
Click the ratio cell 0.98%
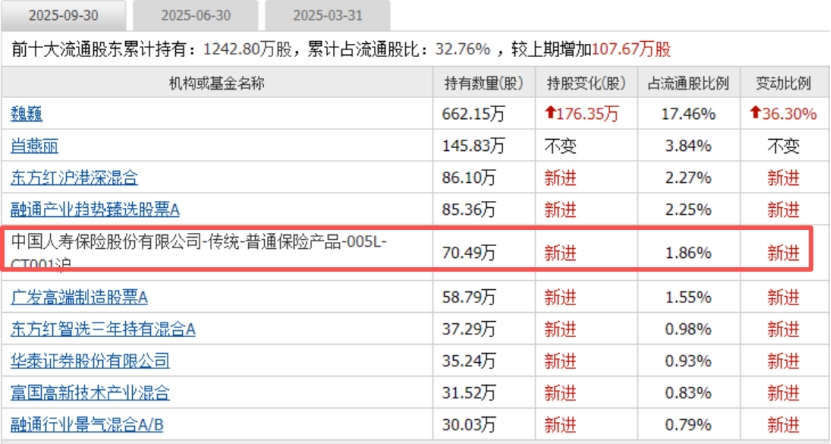tap(688, 329)
